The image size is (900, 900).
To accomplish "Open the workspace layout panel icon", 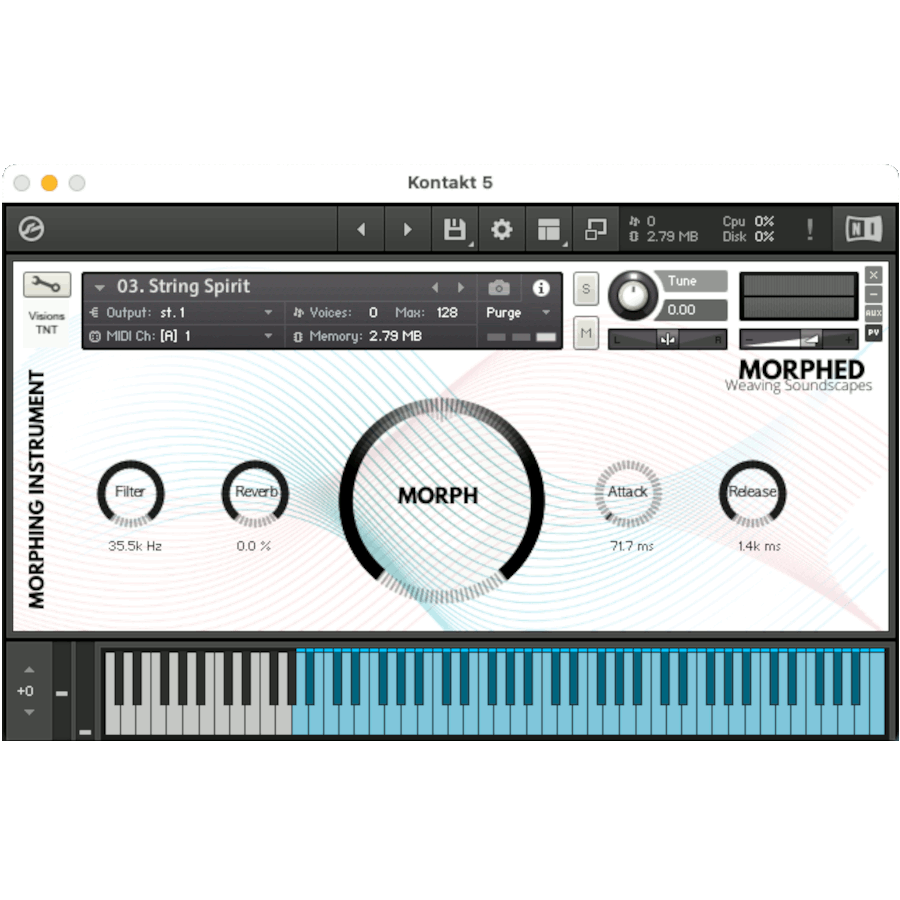I will click(549, 230).
